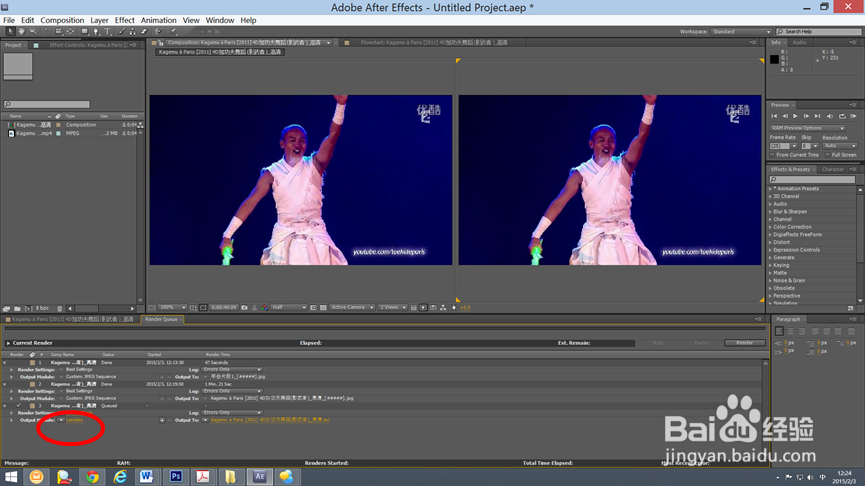This screenshot has height=486, width=865.
Task: Reset exposure in viewer
Action: [453, 307]
